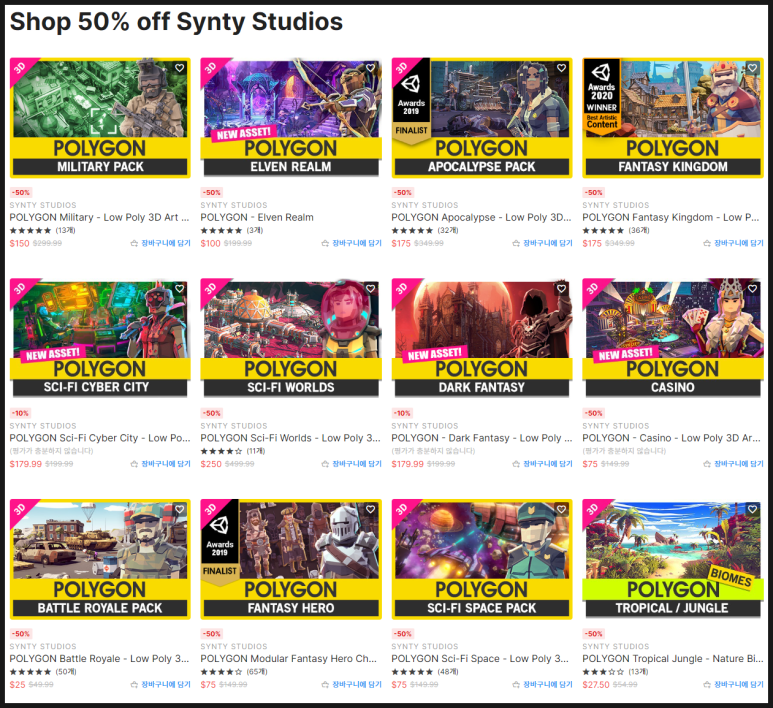This screenshot has width=773, height=708.
Task: Favorite the POLYGON Tropical Jungle heart icon
Action: 752,509
